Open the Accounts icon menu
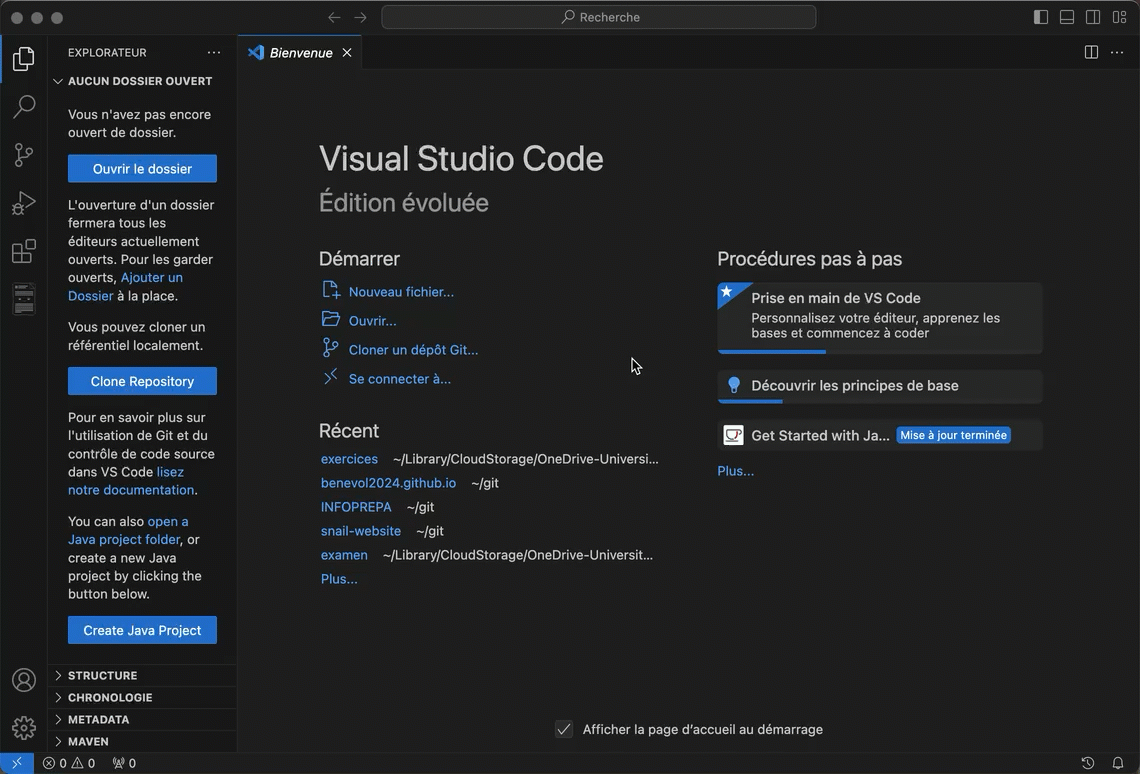This screenshot has height=774, width=1140. click(x=24, y=680)
